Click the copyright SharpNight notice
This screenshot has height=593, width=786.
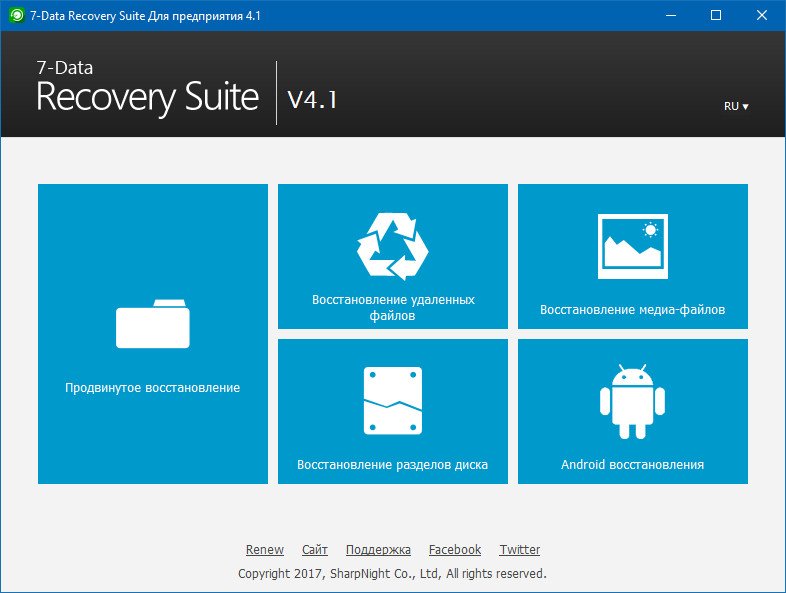pyautogui.click(x=392, y=573)
